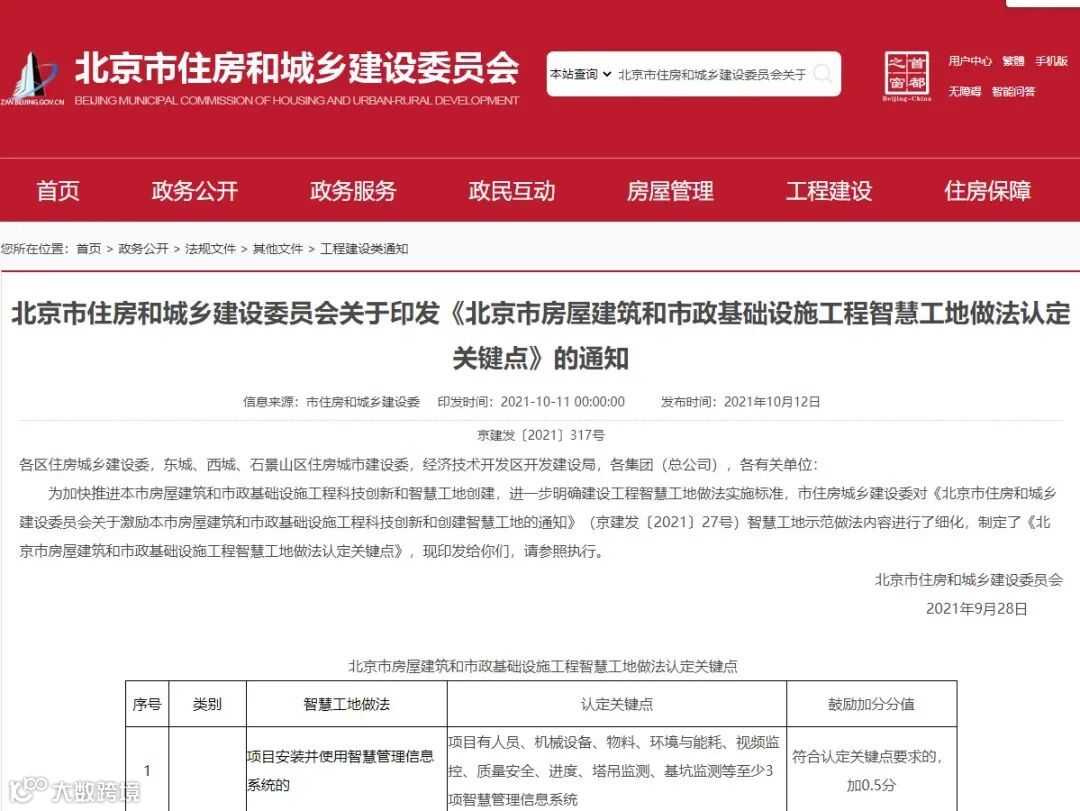The image size is (1080, 811).
Task: Open 政务公开 navigation tab
Action: tap(195, 191)
